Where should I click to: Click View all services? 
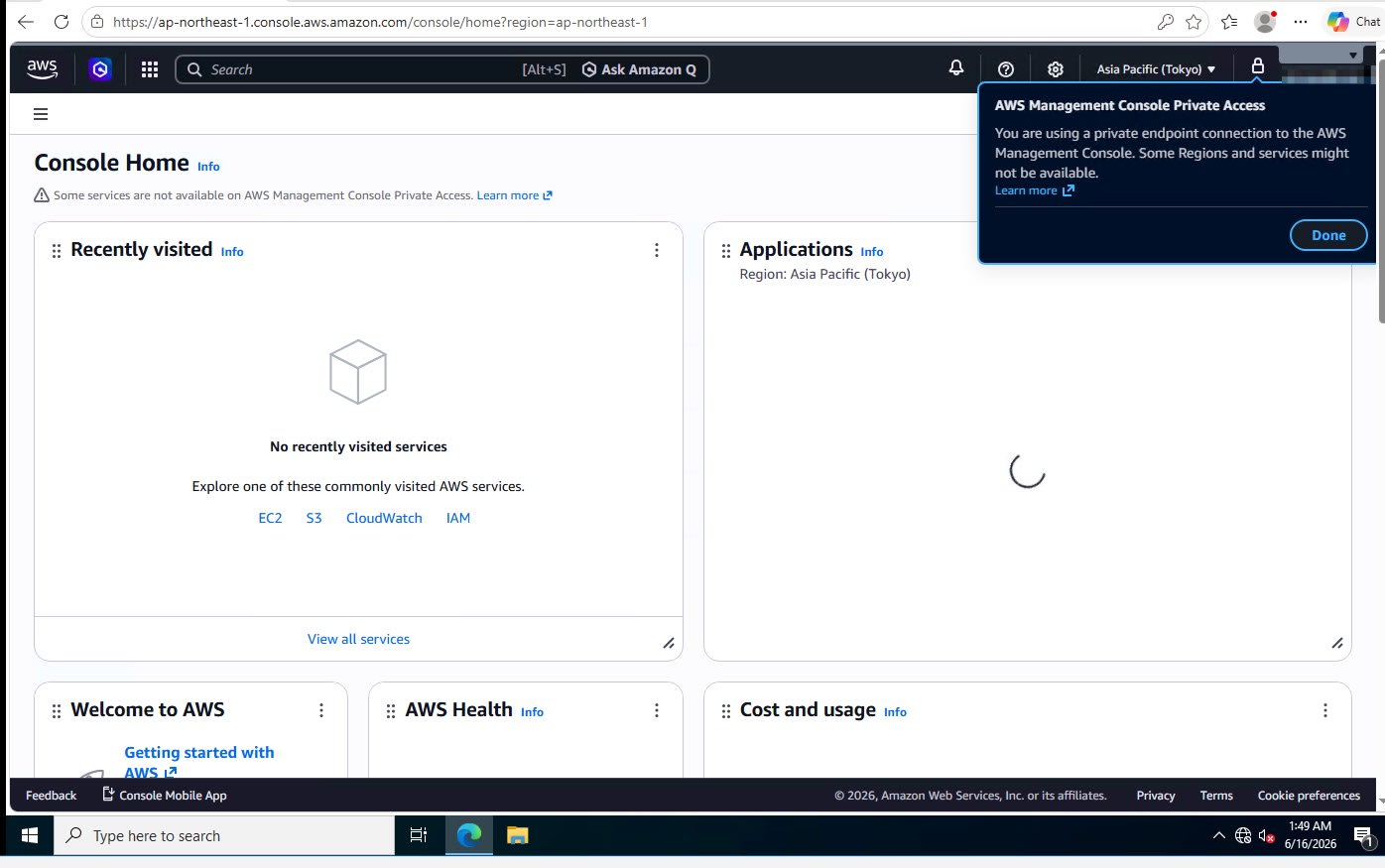pyautogui.click(x=358, y=639)
